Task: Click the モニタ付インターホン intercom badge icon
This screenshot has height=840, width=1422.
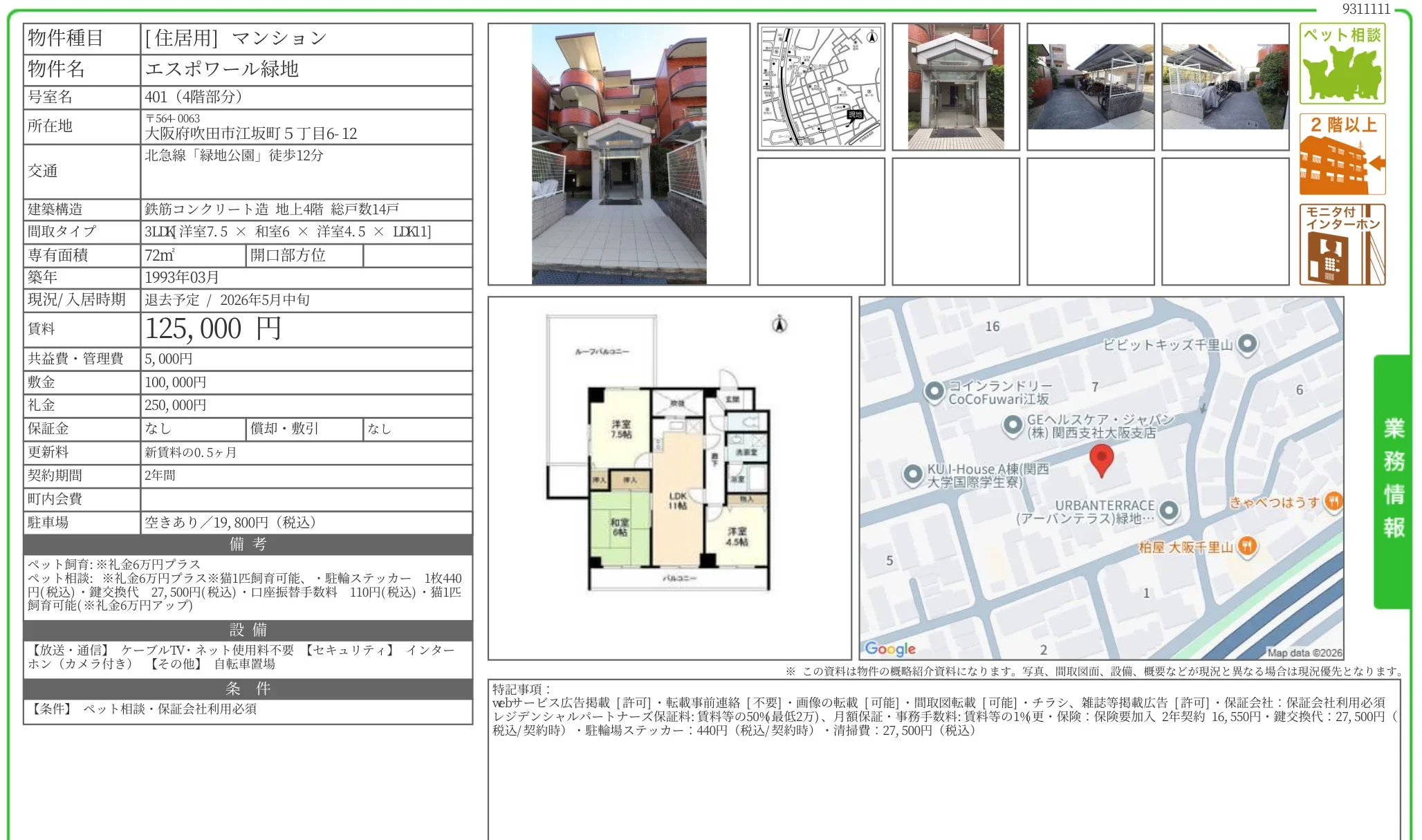Action: point(1342,243)
